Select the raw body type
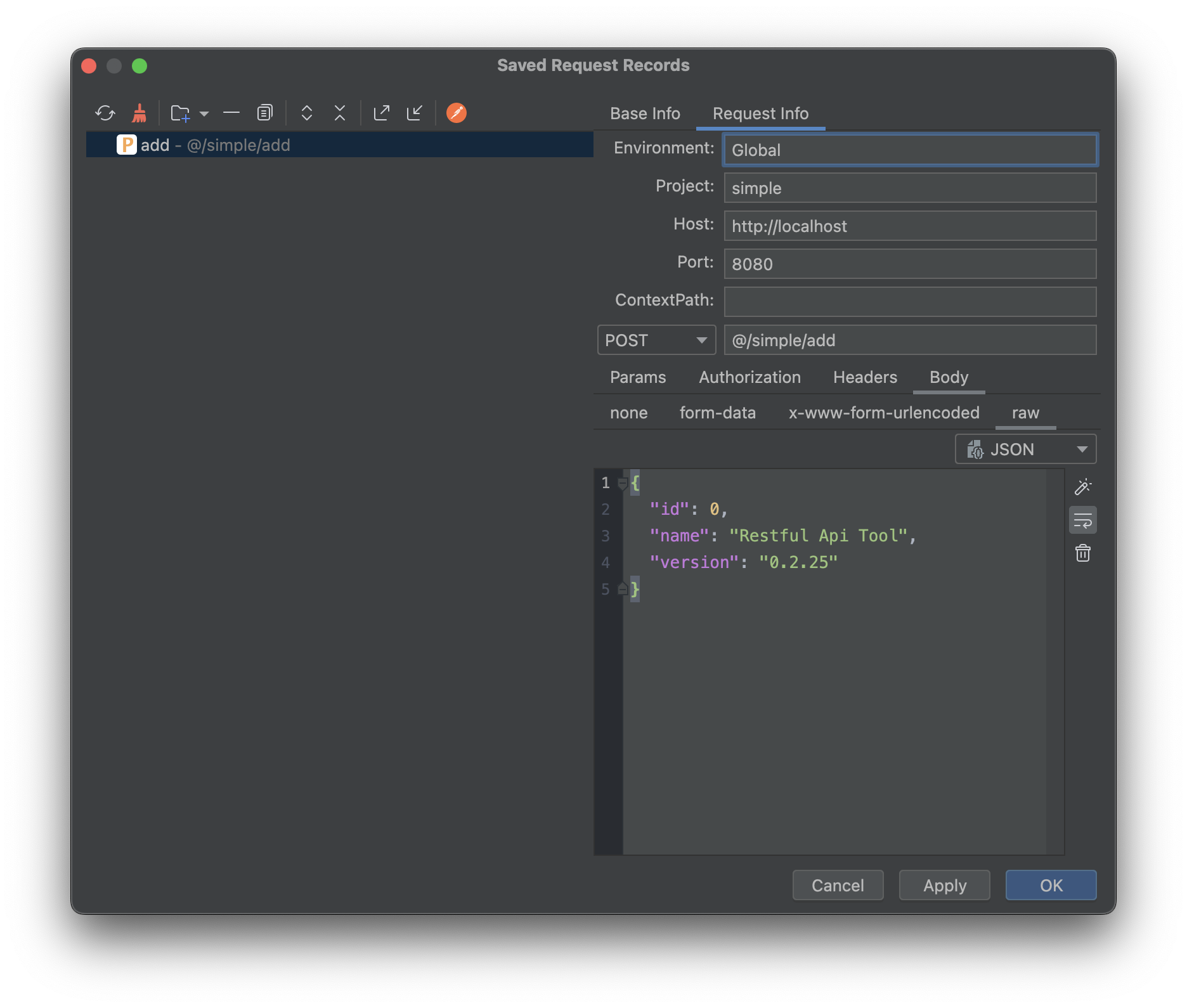 (1025, 413)
